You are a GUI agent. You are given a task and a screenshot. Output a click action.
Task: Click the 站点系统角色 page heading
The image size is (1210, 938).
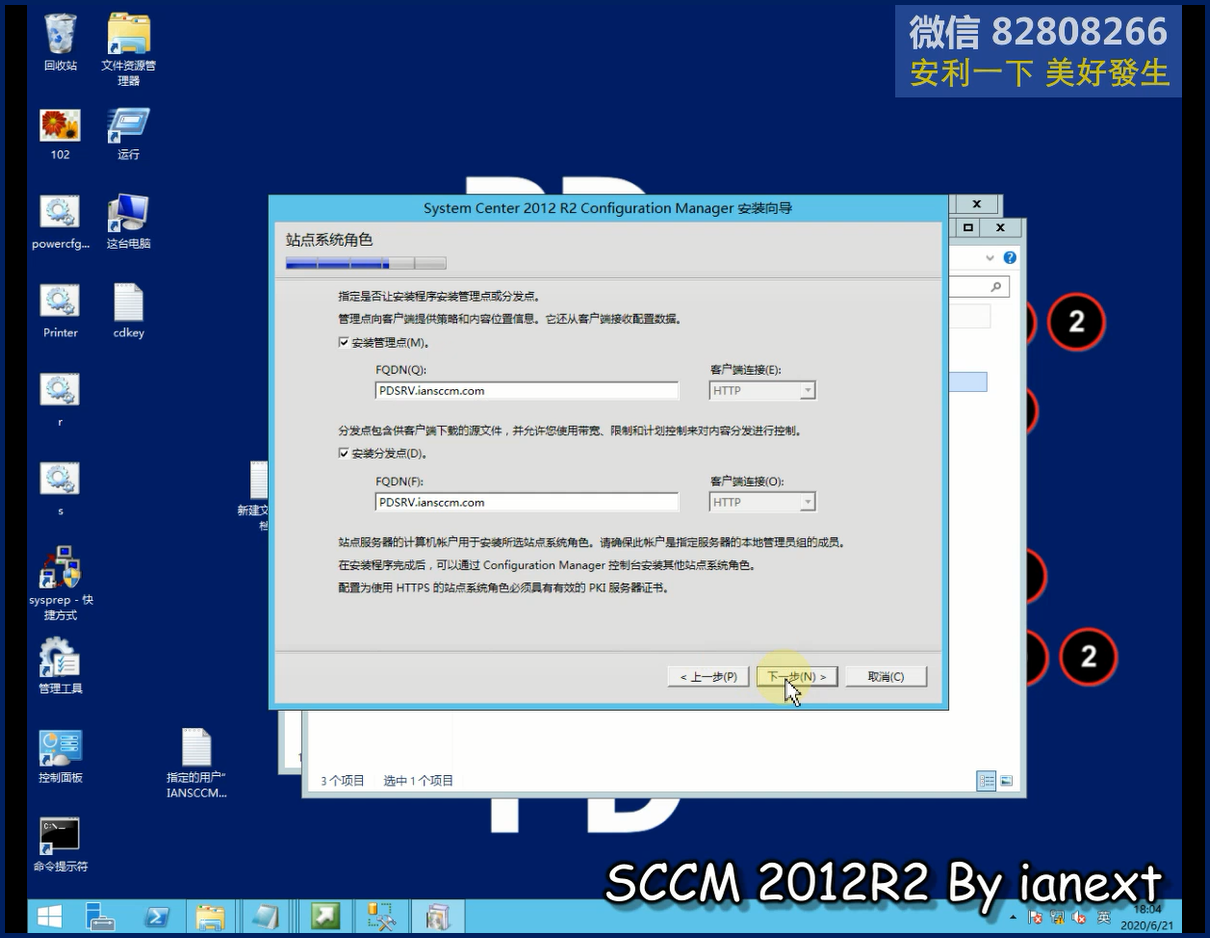[x=329, y=240]
